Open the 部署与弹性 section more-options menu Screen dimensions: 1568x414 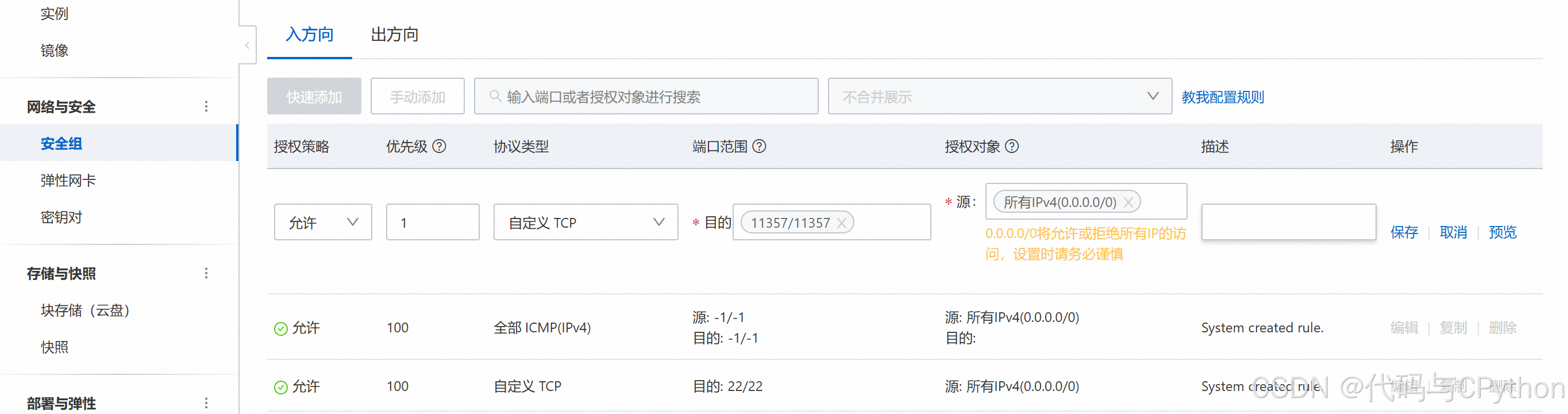point(206,403)
